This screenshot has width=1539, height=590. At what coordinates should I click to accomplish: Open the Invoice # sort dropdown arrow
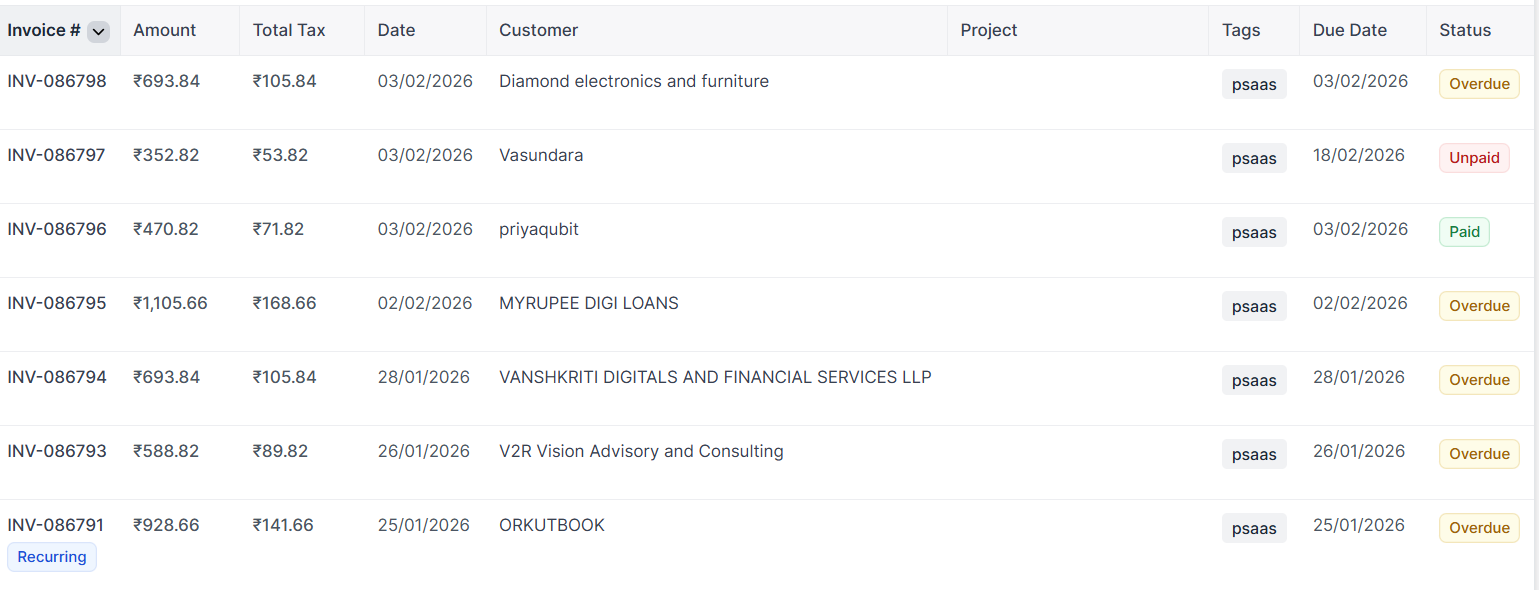(98, 31)
